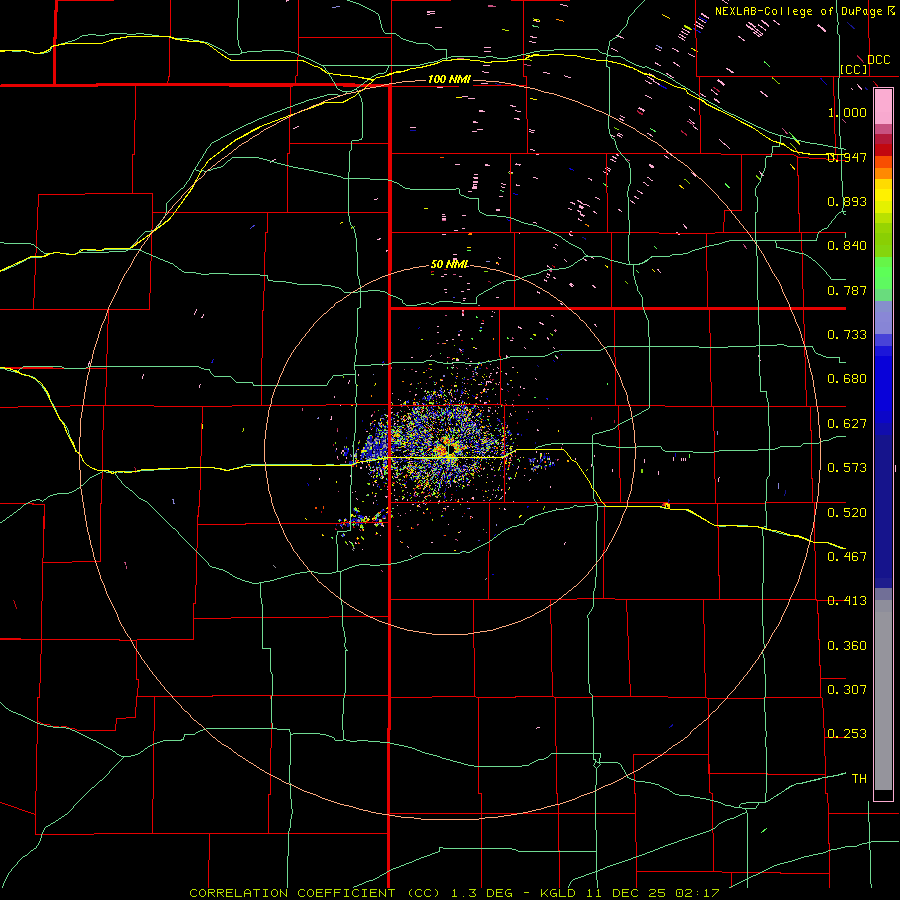Select the 0.840 scale value
Image resolution: width=900 pixels, height=900 pixels.
(847, 246)
